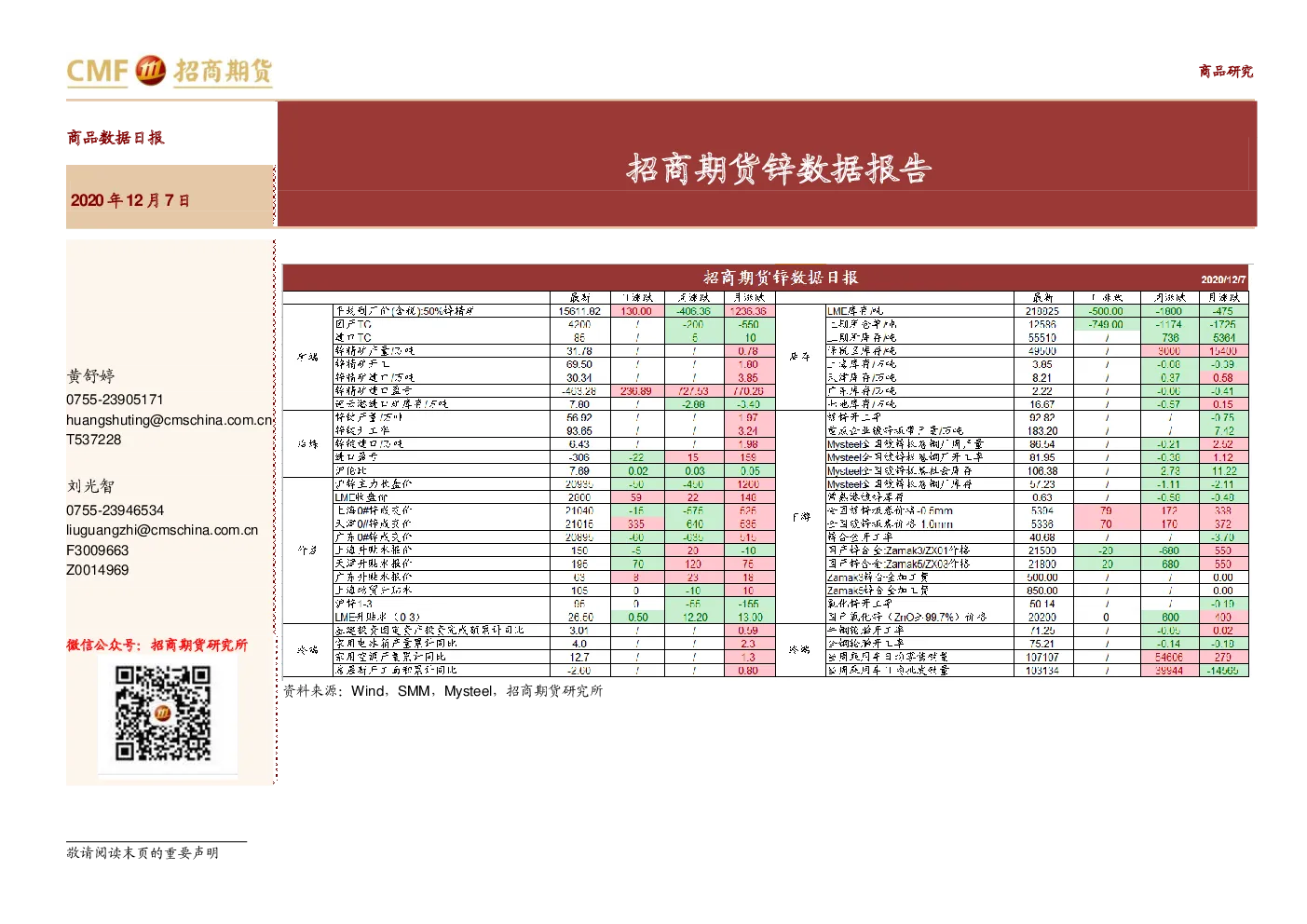1307x924 pixels.
Task: Click the 沪锌1-3 row label
Action: click(x=354, y=604)
